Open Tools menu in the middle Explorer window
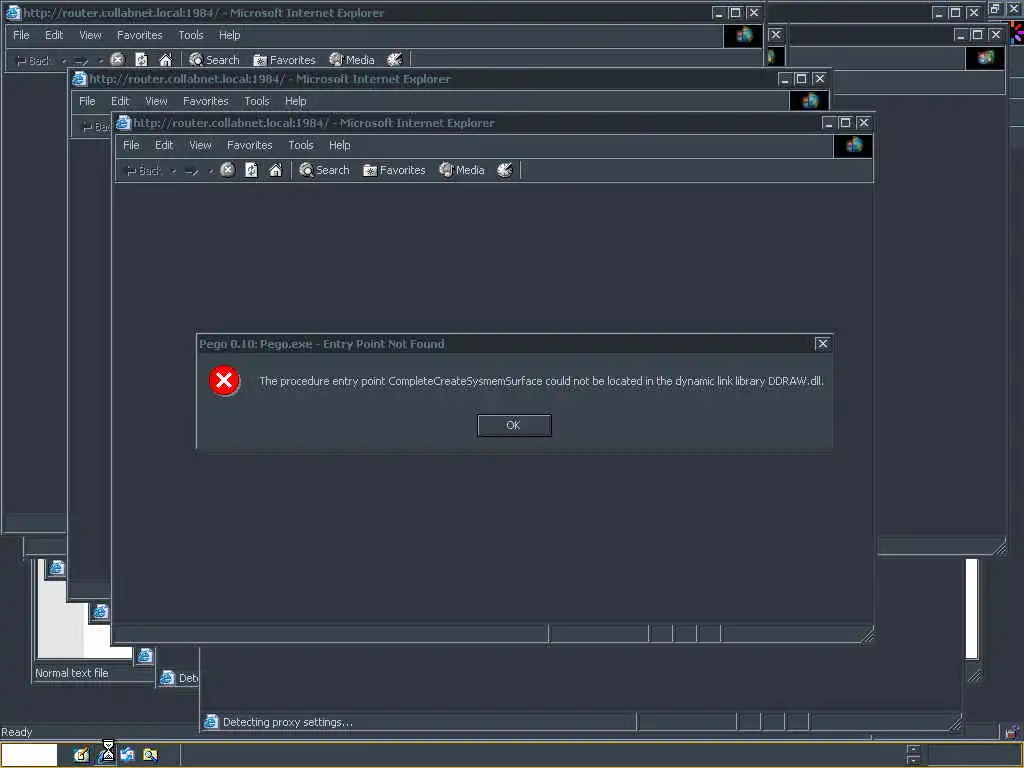The height and width of the screenshot is (768, 1024). coord(257,101)
